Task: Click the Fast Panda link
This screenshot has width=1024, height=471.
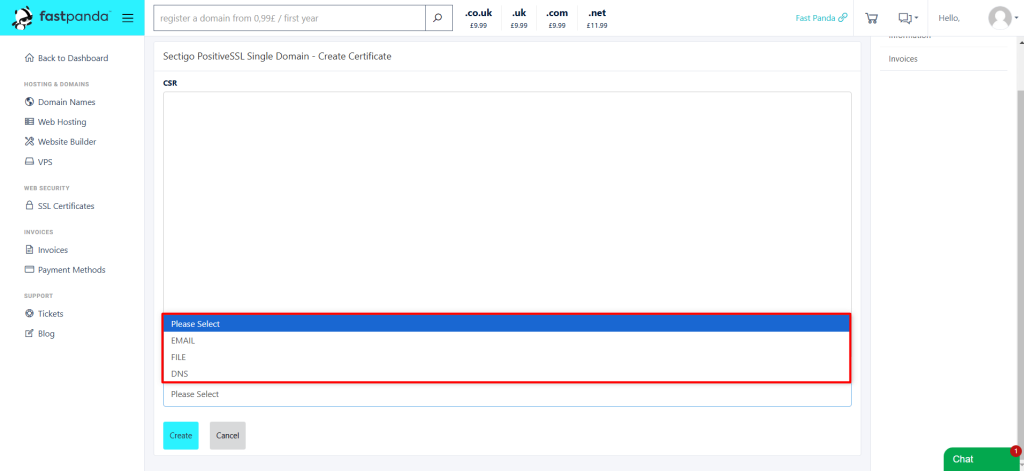Action: pyautogui.click(x=821, y=18)
